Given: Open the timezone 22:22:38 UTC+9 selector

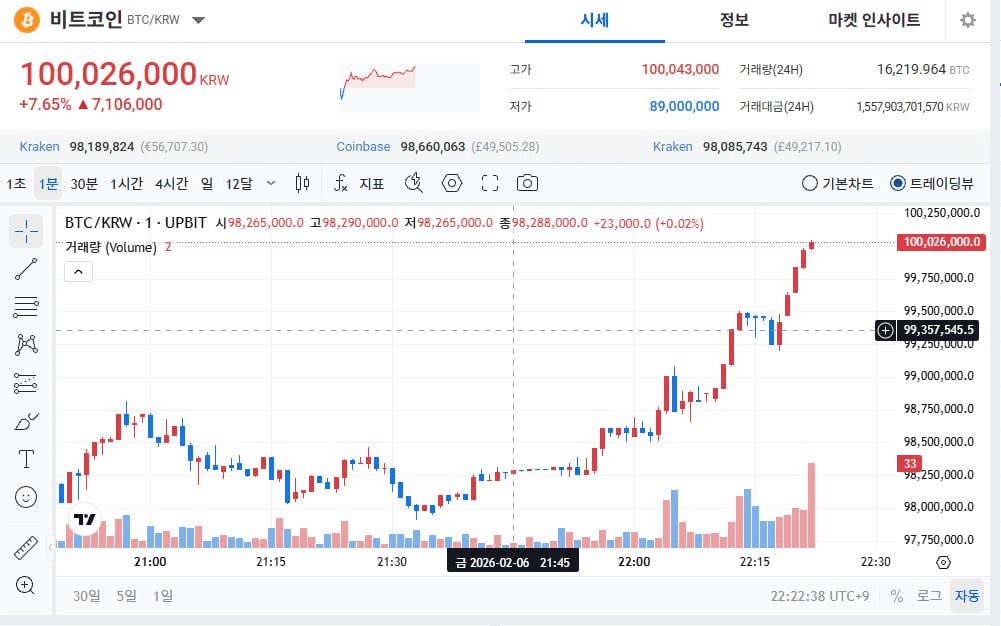Looking at the screenshot, I should pyautogui.click(x=820, y=596).
